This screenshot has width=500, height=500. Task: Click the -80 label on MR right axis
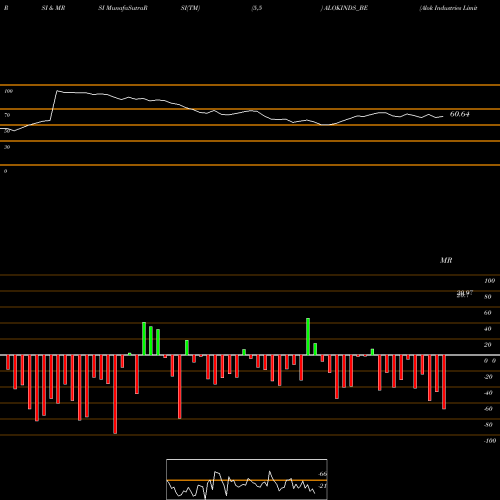tap(488, 425)
